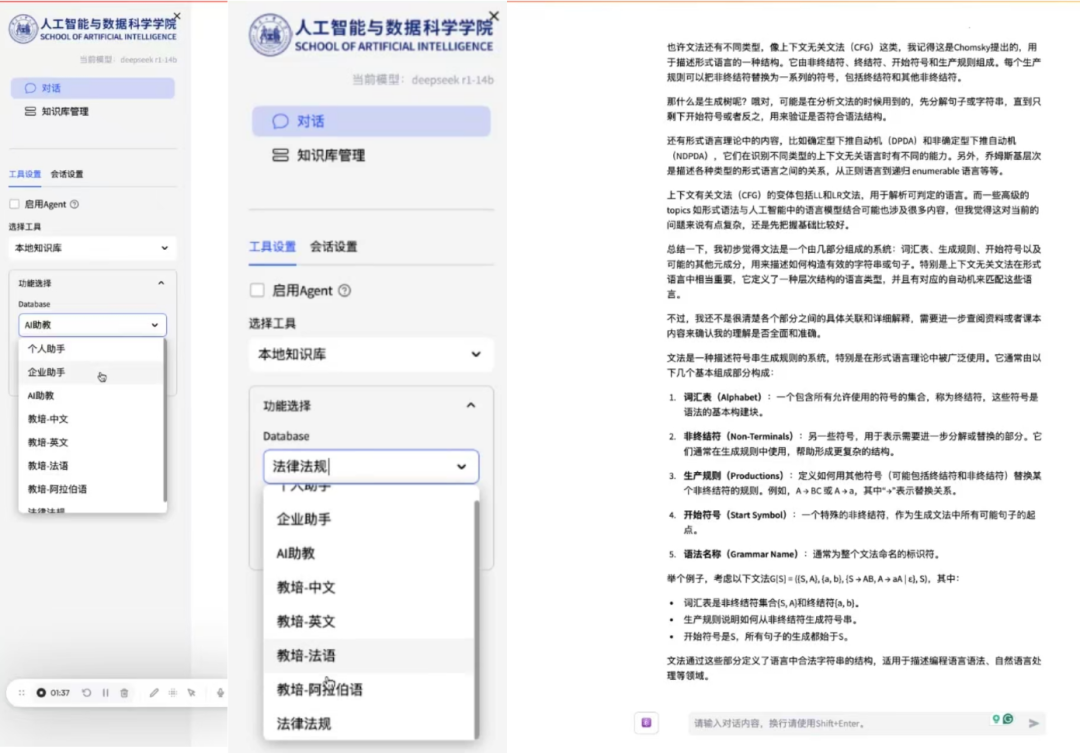Click the microphone icon in the recording bar
Image resolution: width=1080 pixels, height=753 pixels.
[218, 692]
